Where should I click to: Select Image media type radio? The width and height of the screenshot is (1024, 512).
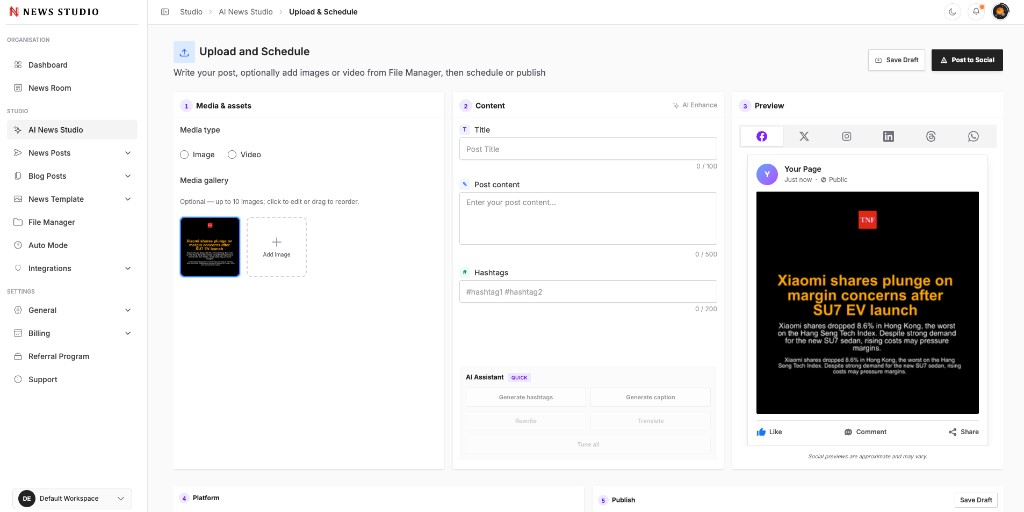(184, 155)
